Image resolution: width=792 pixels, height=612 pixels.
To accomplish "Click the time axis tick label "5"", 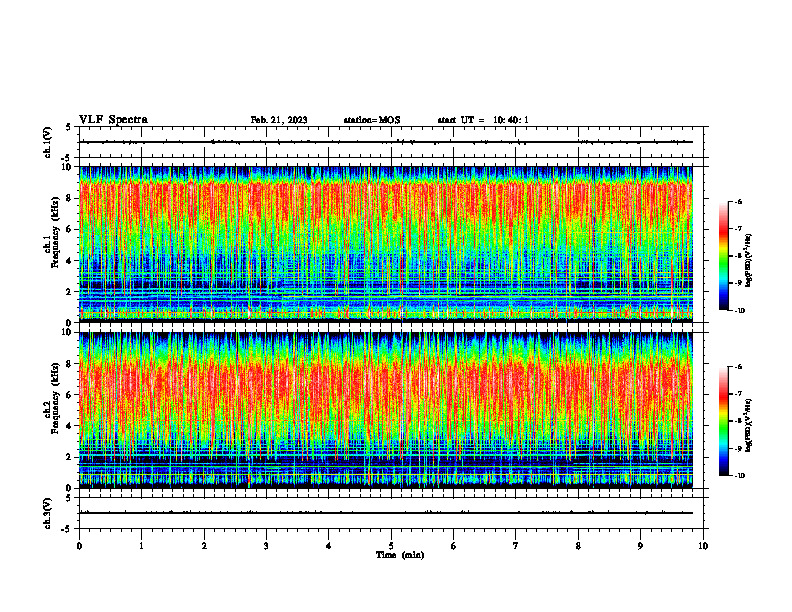I will pos(391,546).
